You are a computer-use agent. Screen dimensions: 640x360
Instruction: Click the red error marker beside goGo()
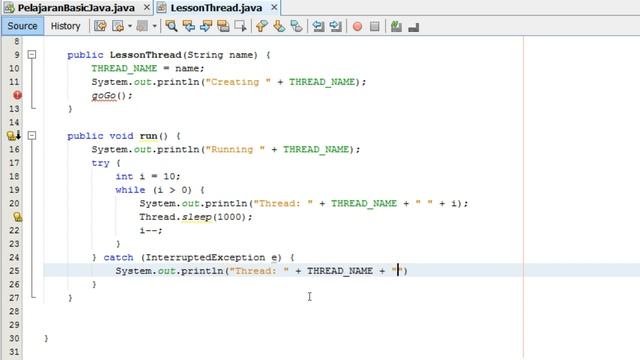coord(17,95)
